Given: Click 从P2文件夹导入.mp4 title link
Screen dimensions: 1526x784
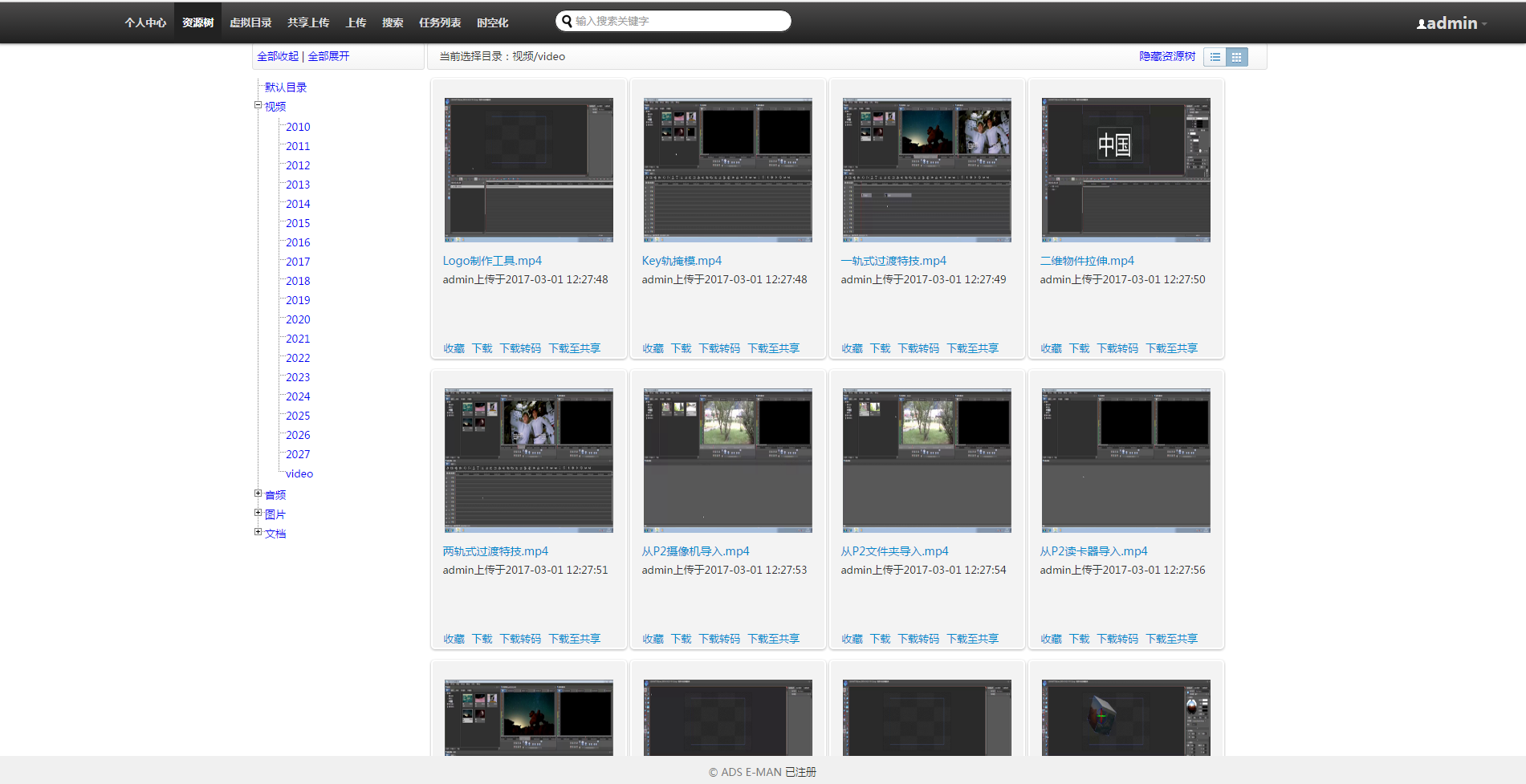Looking at the screenshot, I should (x=894, y=551).
